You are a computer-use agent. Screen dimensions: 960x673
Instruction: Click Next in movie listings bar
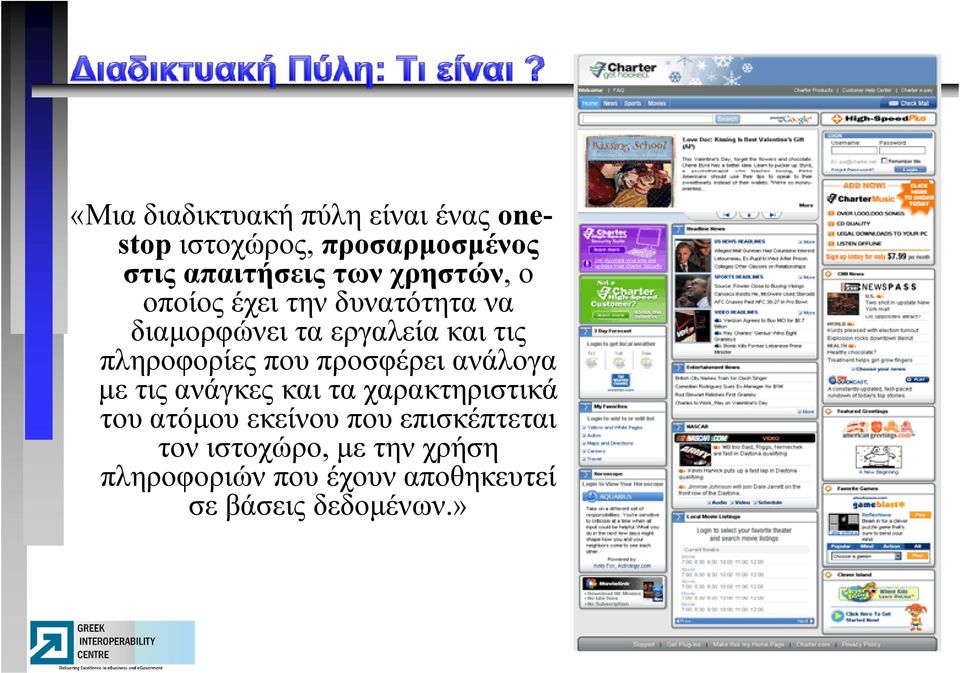pyautogui.click(x=806, y=621)
